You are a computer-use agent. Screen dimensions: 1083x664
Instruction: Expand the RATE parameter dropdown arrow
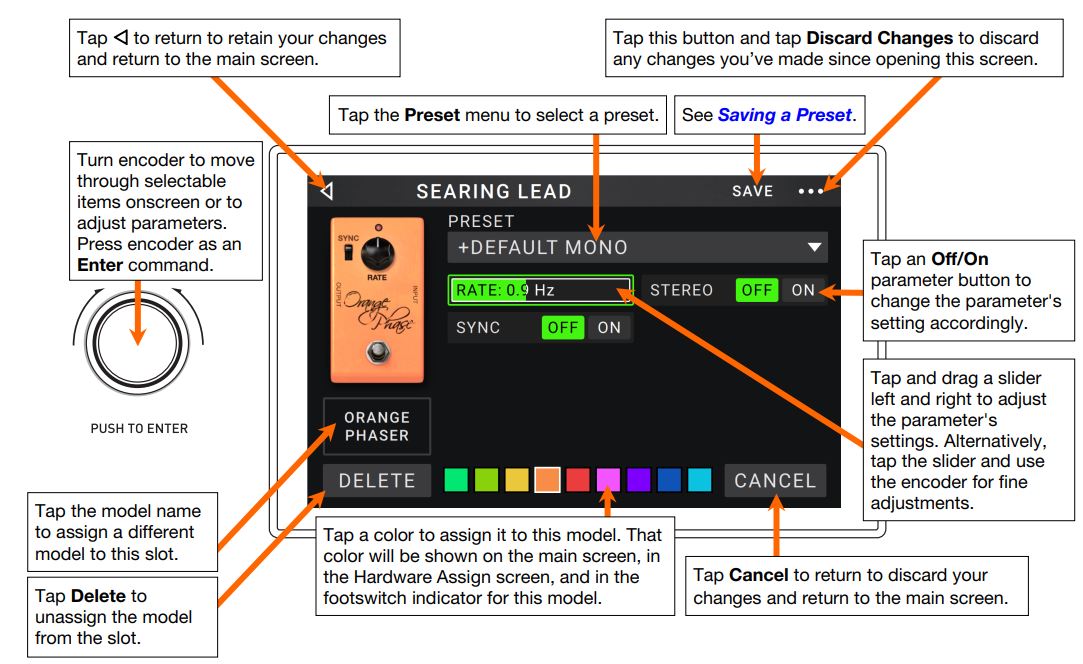tap(625, 290)
